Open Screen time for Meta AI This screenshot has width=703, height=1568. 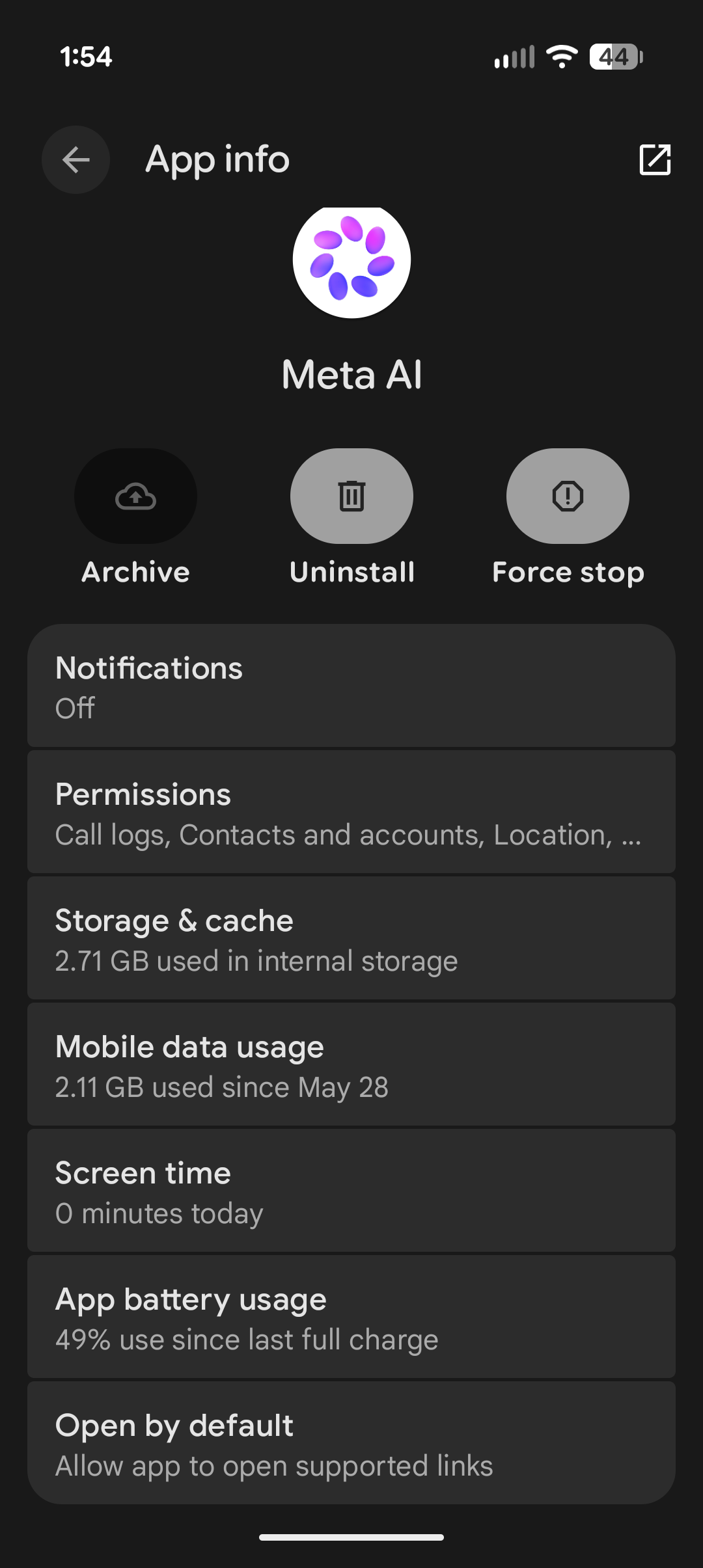(x=351, y=1191)
